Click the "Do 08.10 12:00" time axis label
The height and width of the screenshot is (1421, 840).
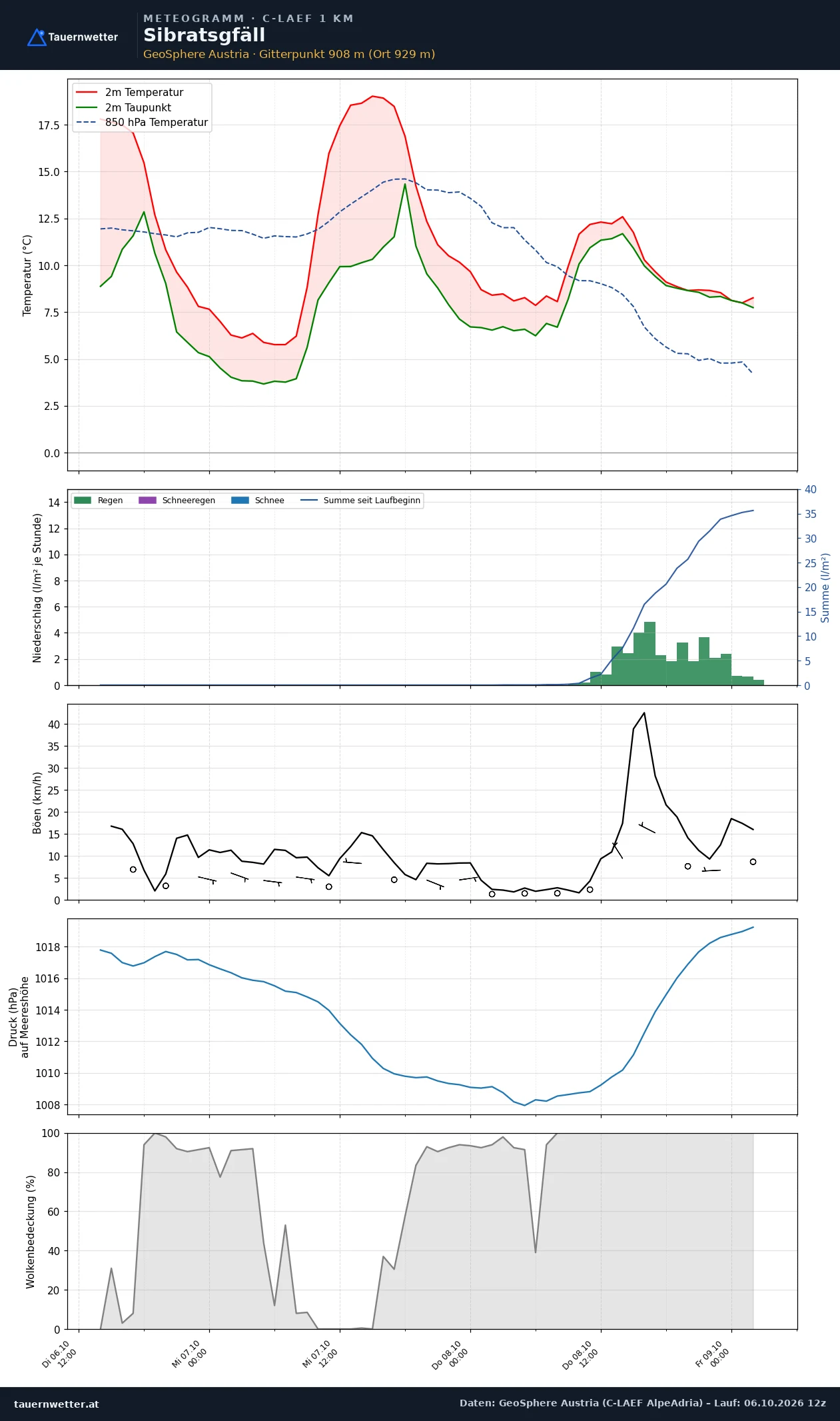coord(582,1354)
